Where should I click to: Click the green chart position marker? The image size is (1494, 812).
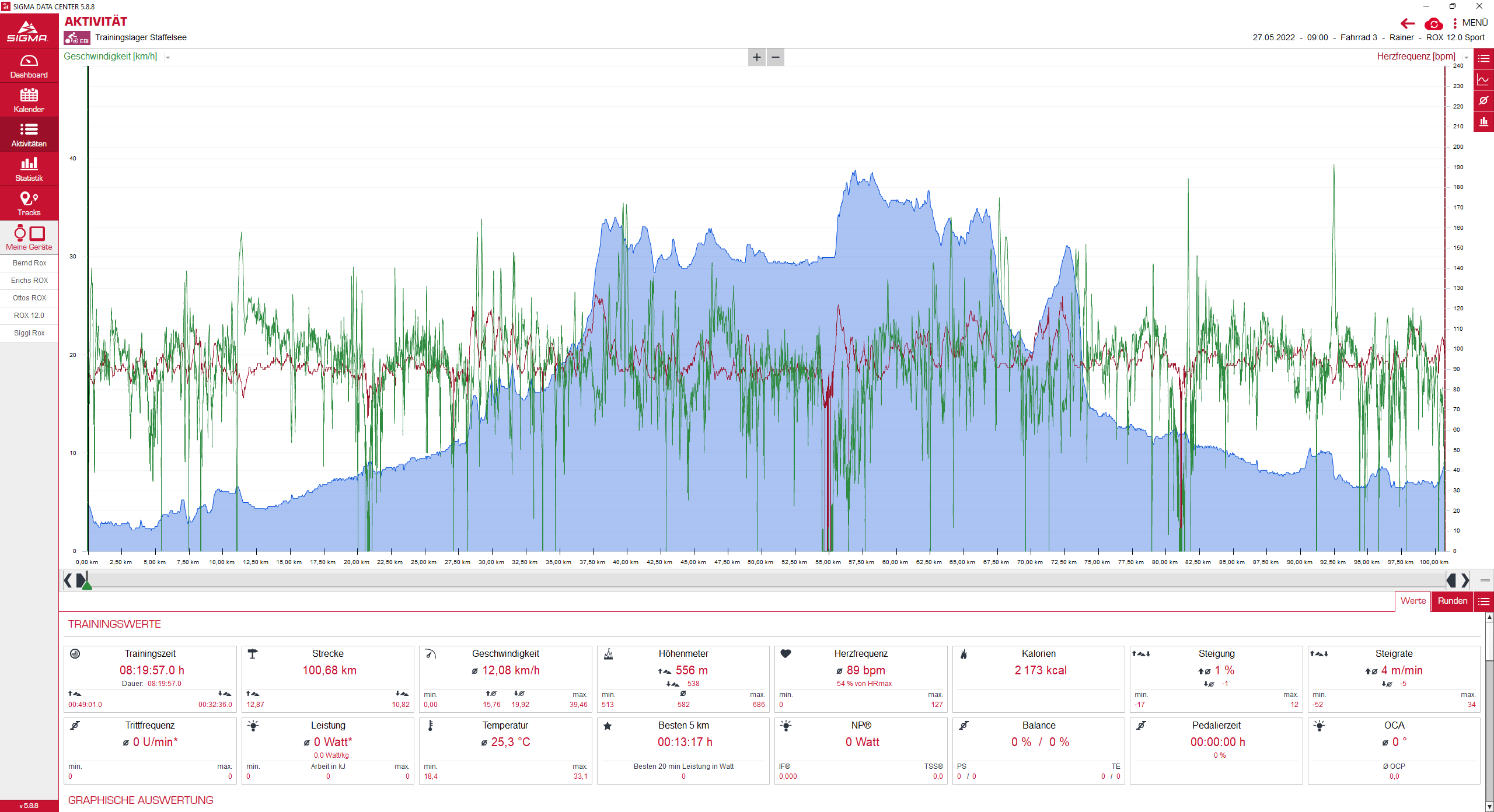tap(87, 584)
